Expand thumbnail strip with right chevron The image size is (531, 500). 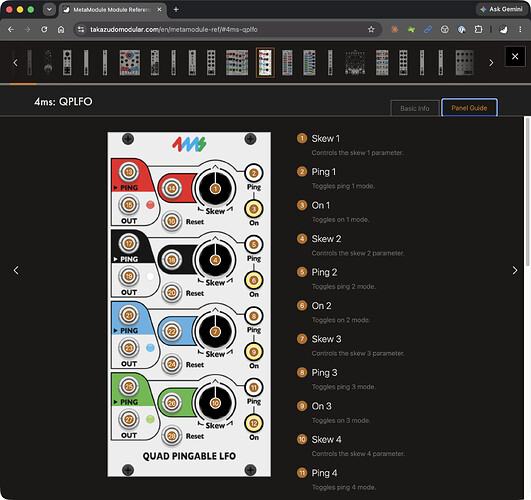pos(491,63)
